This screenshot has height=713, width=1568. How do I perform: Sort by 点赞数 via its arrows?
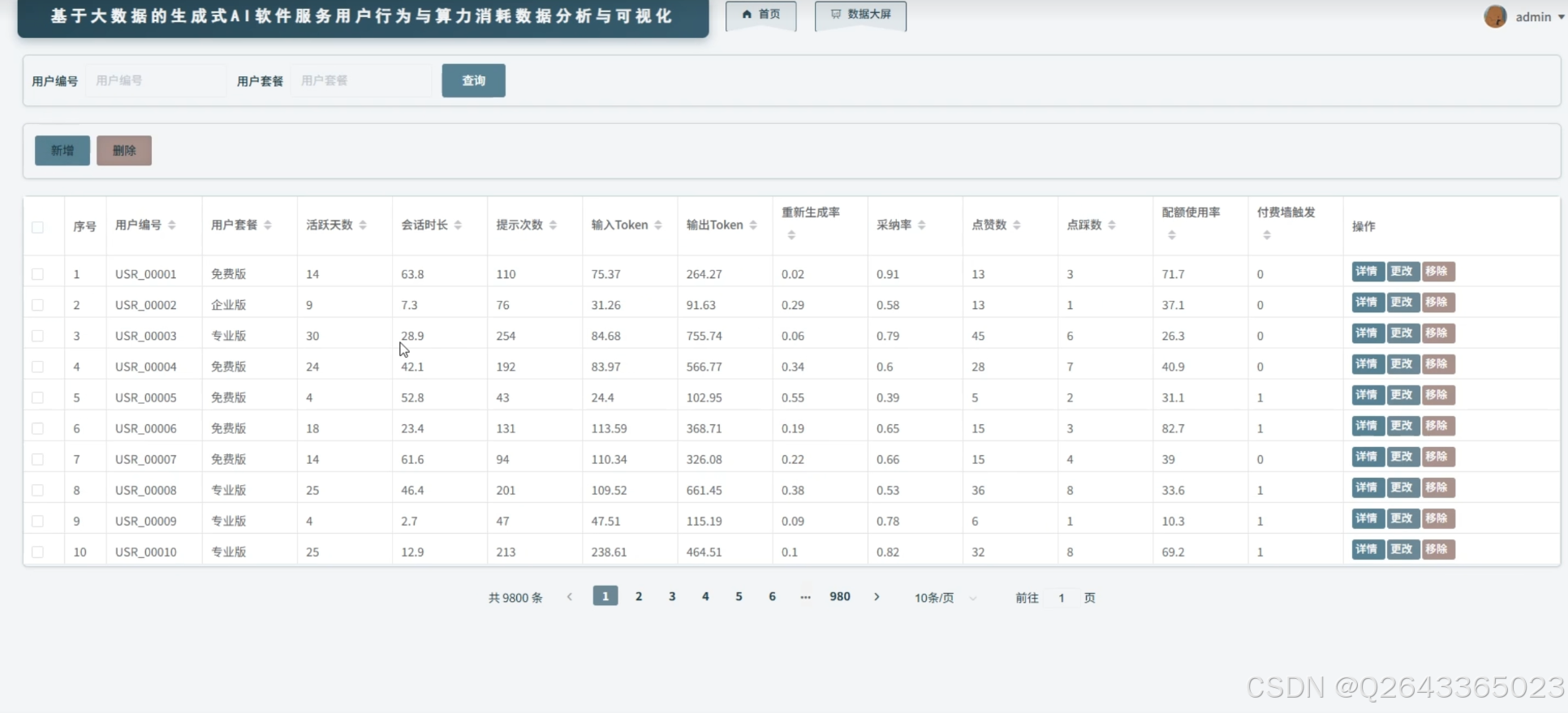pyautogui.click(x=1017, y=225)
